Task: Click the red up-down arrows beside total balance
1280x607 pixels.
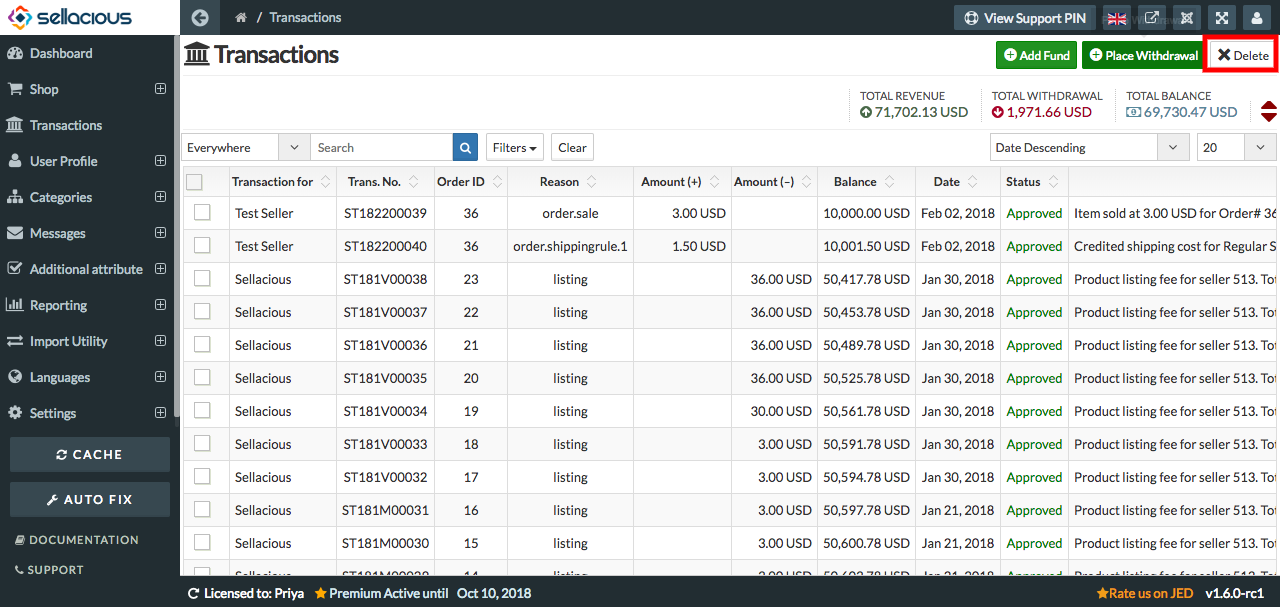Action: (x=1268, y=112)
